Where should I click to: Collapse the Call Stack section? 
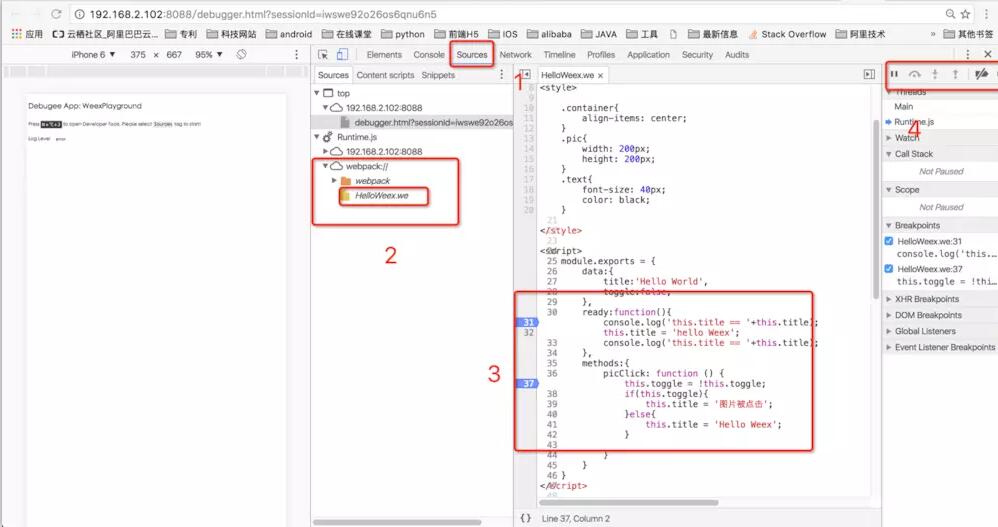tap(889, 154)
